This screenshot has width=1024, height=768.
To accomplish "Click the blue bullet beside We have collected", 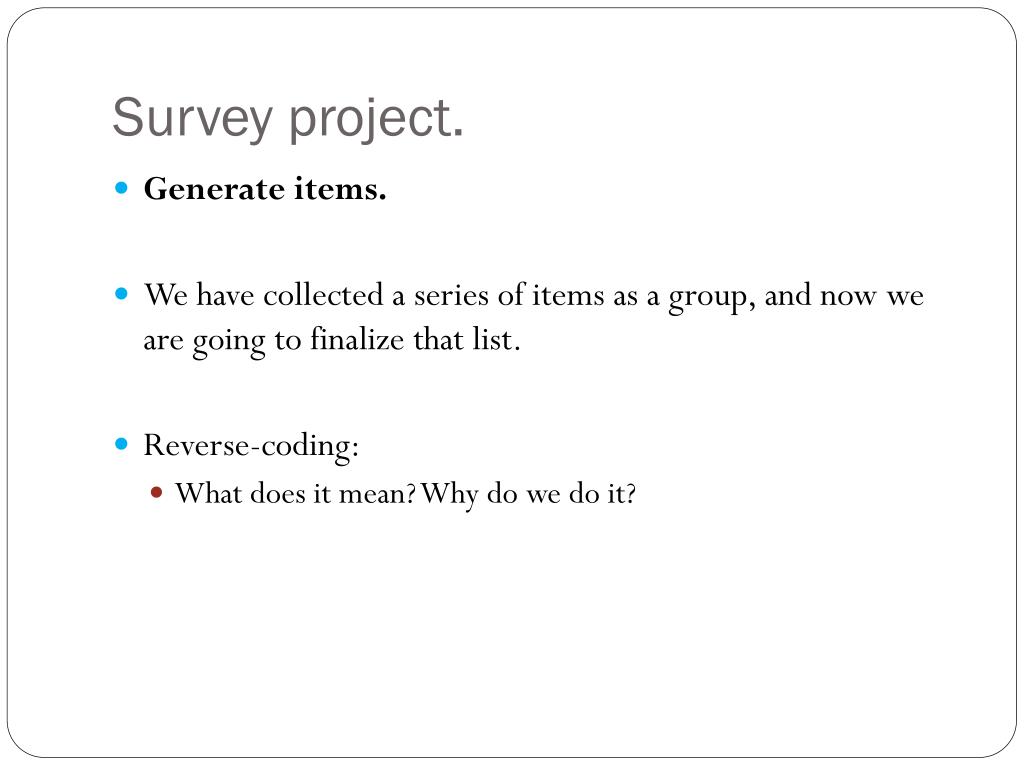I will click(121, 294).
